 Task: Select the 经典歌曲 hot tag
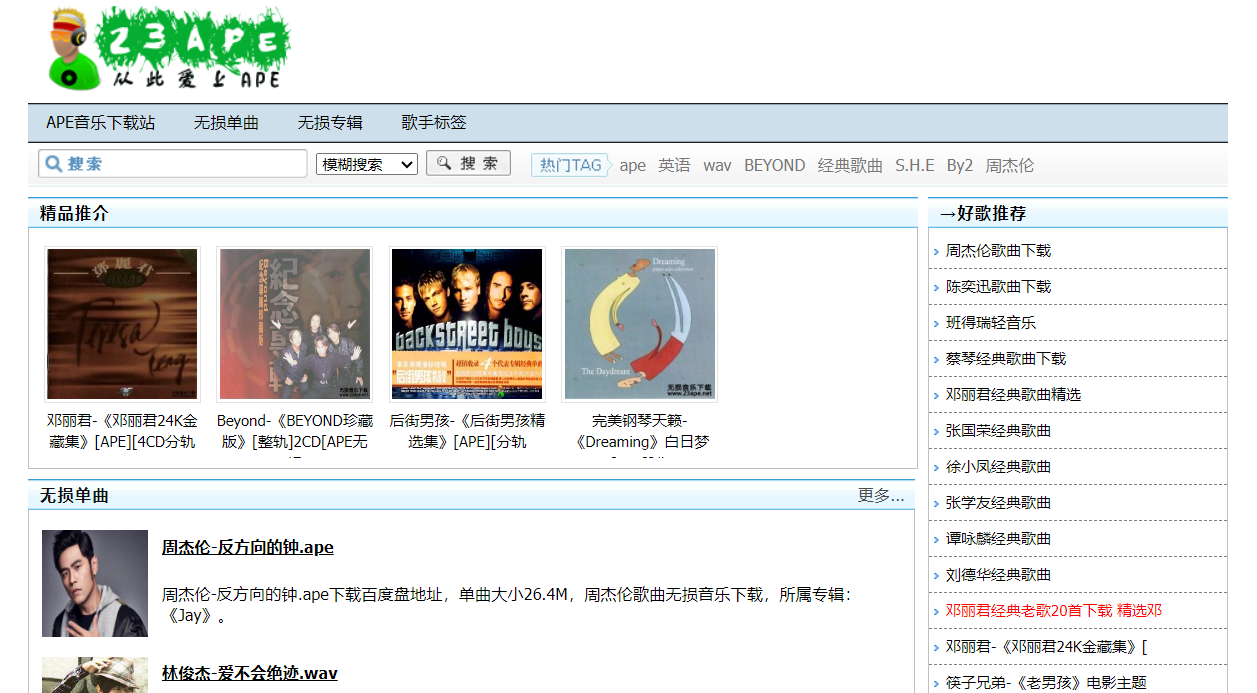850,165
